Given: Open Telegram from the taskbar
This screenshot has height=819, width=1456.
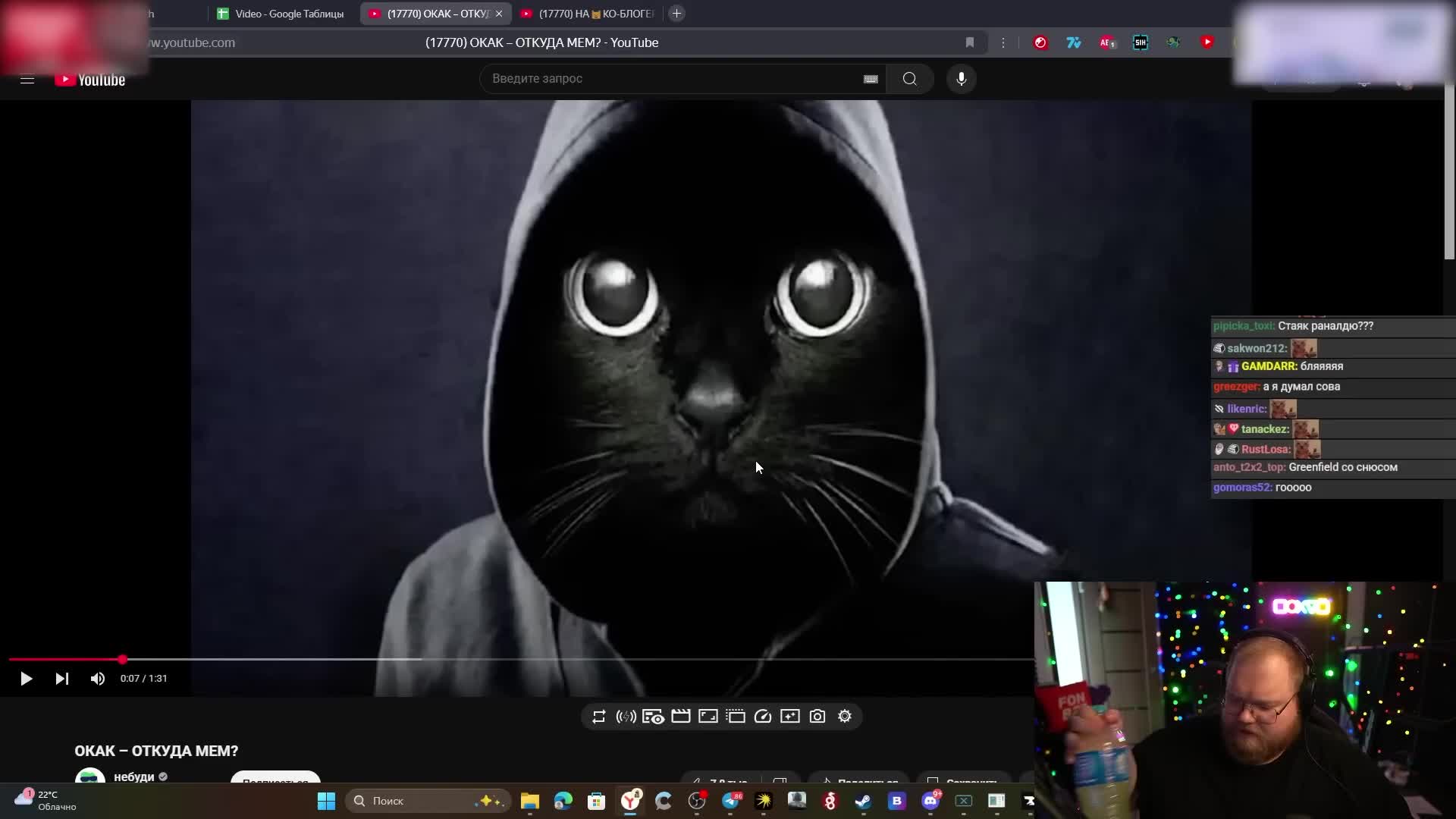Looking at the screenshot, I should [731, 801].
